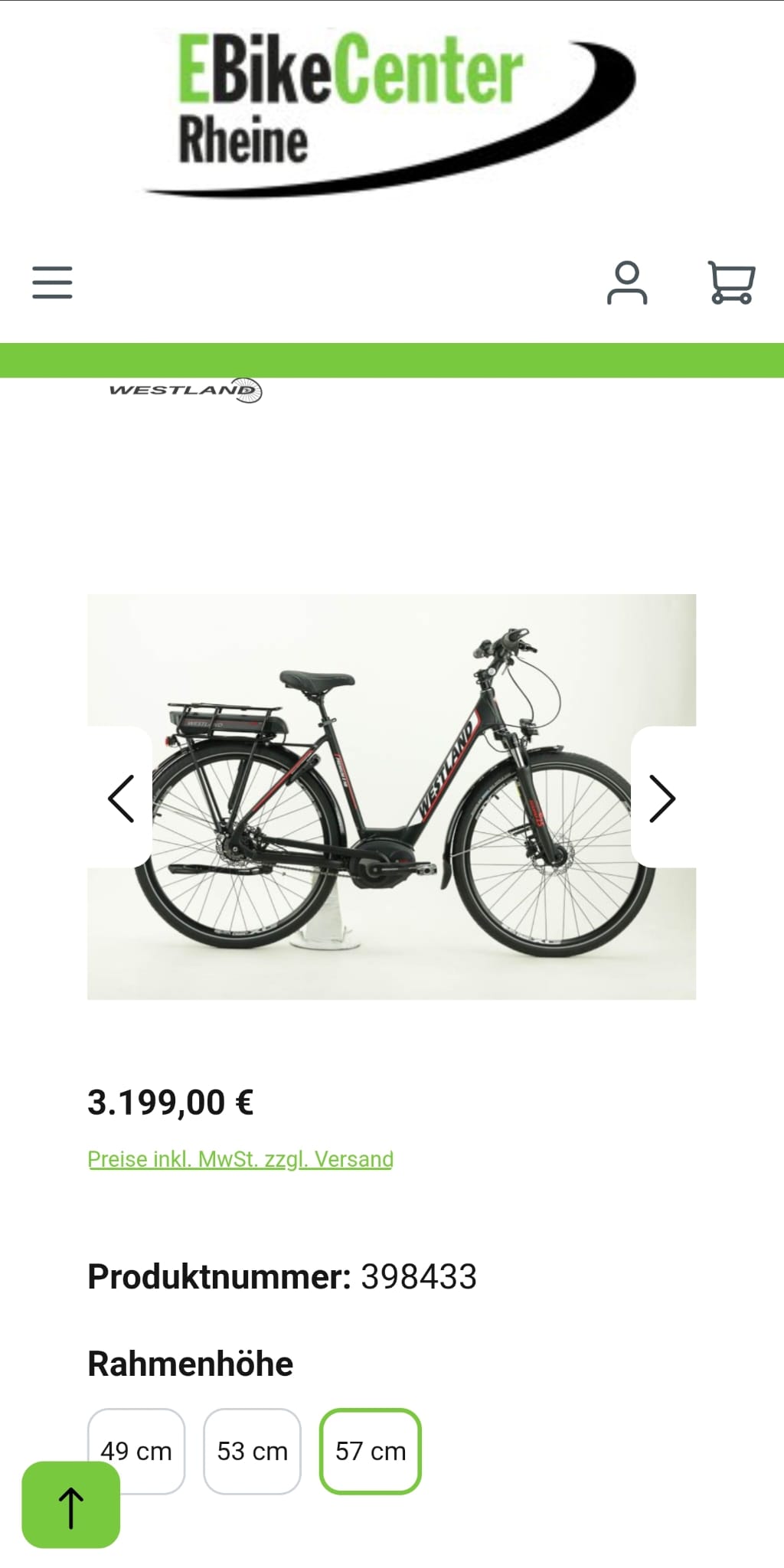Open the shopping cart icon
This screenshot has height=1568, width=784.
tap(731, 283)
